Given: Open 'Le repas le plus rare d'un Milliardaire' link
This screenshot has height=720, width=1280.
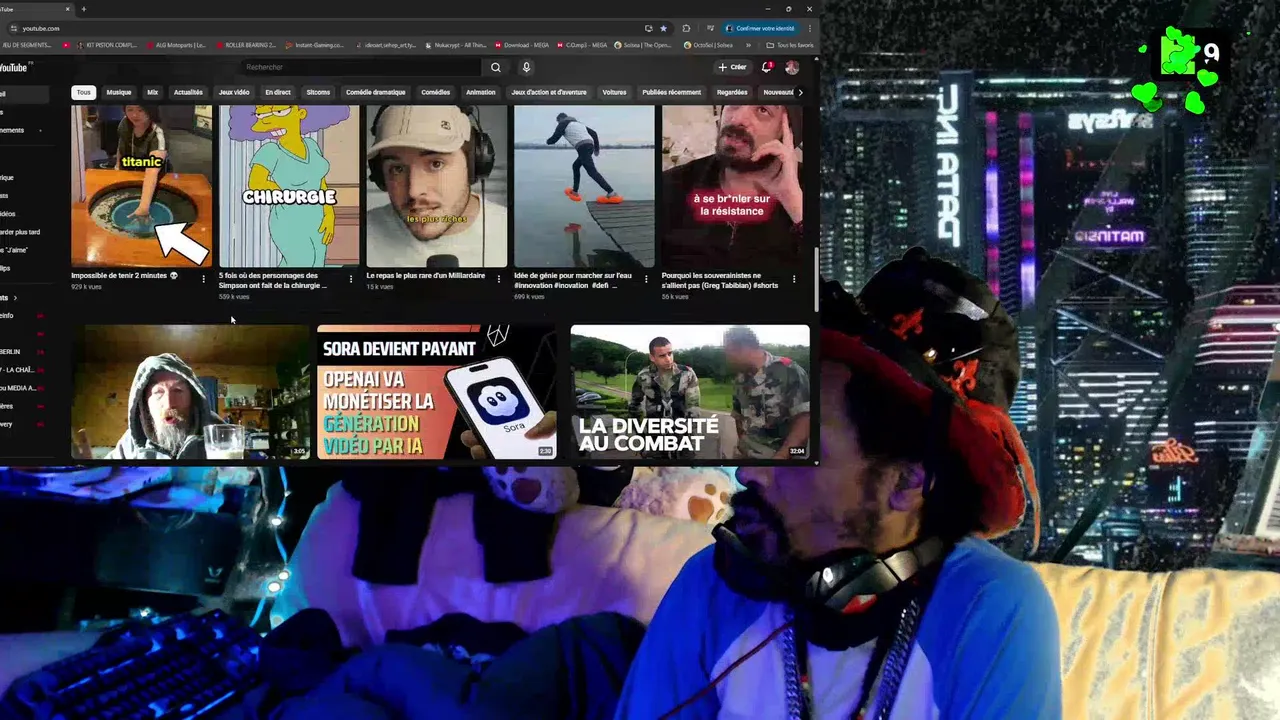Looking at the screenshot, I should (x=426, y=275).
